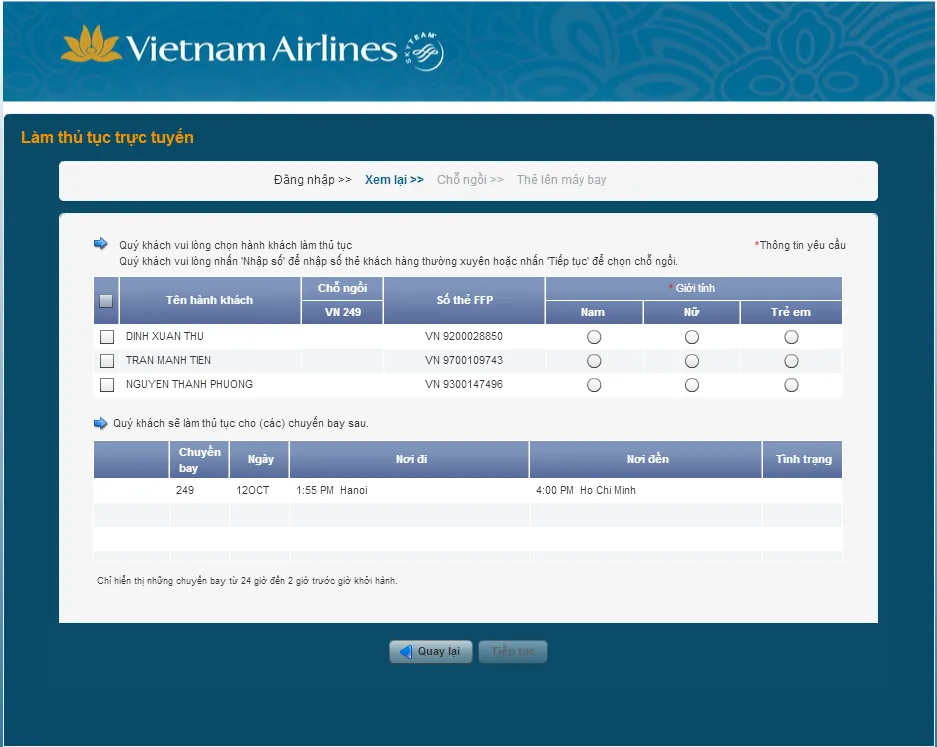Click the Tiếp tục button

[513, 651]
